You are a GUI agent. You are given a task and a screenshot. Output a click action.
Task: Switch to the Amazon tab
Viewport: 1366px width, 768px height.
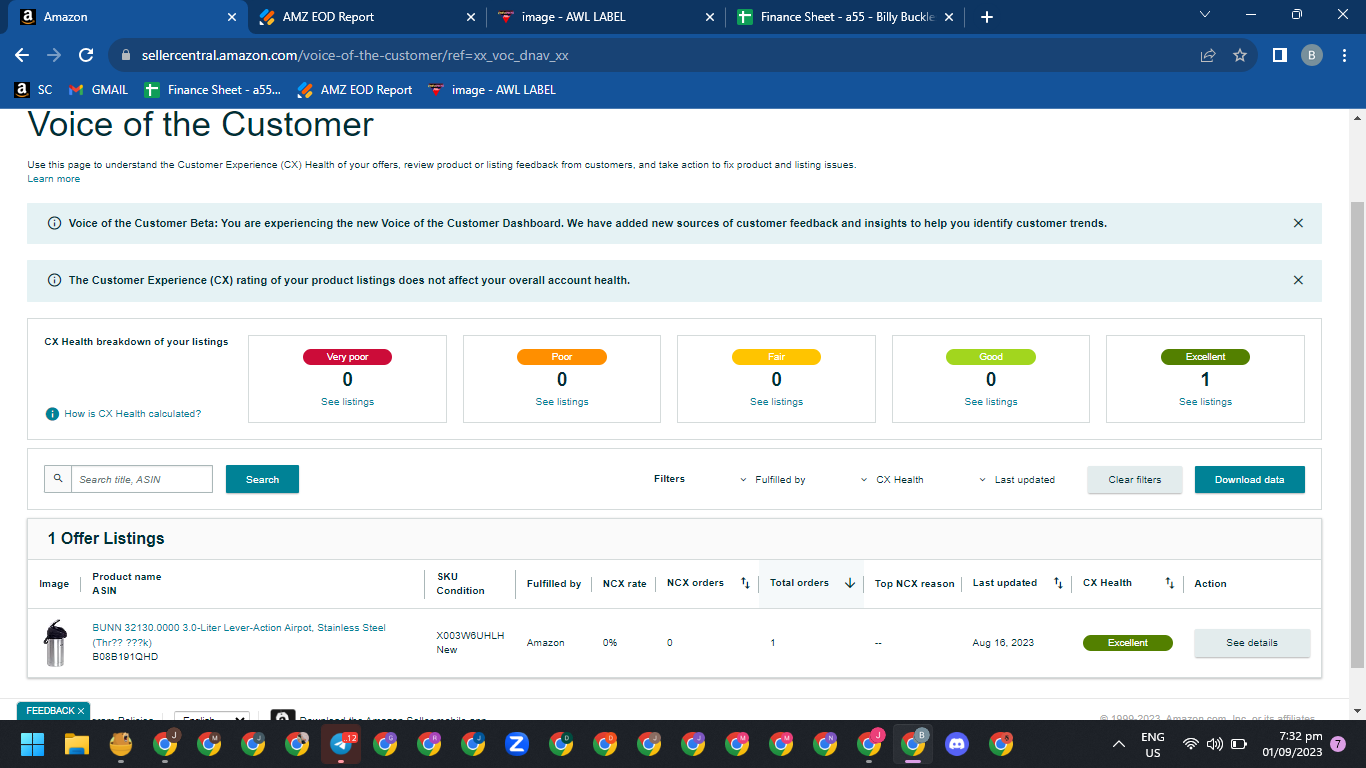click(127, 17)
